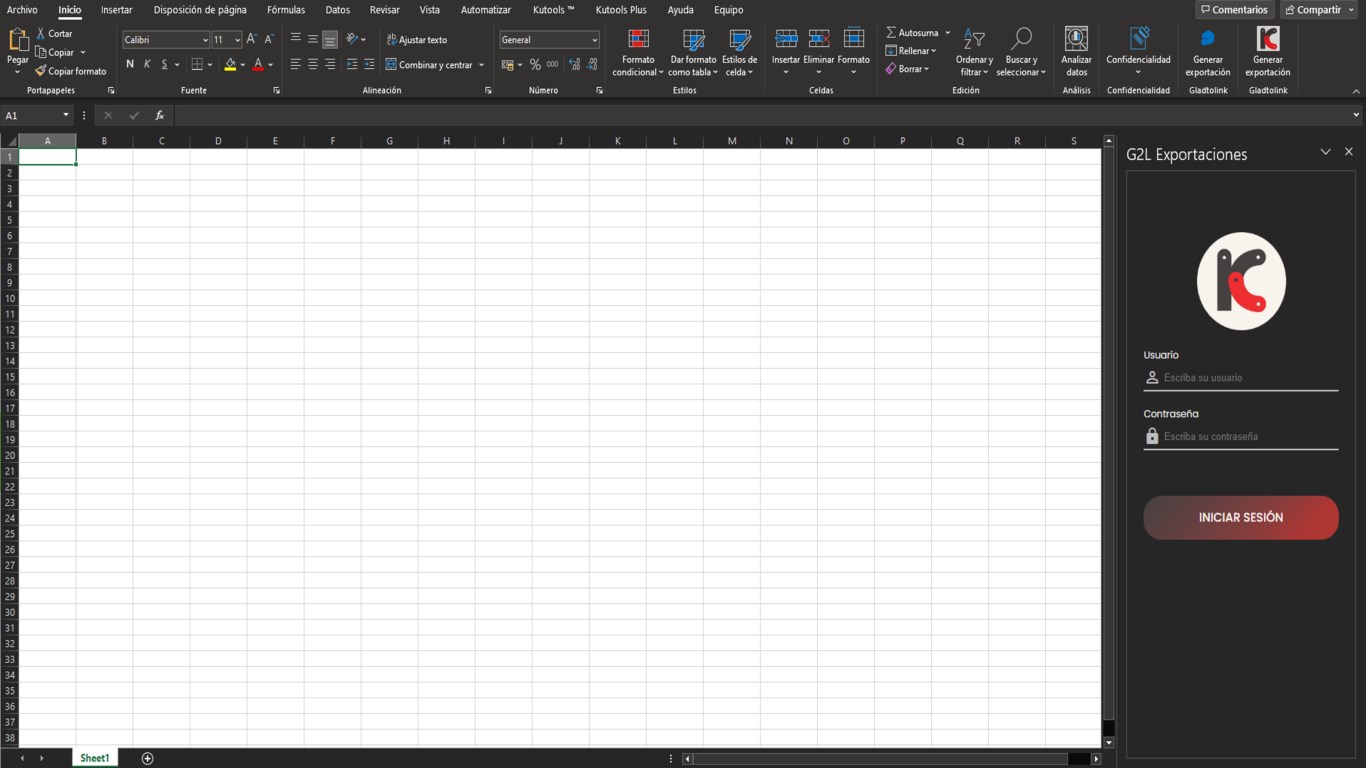This screenshot has width=1366, height=768.
Task: Open the font size 11 dropdown
Action: pyautogui.click(x=237, y=40)
